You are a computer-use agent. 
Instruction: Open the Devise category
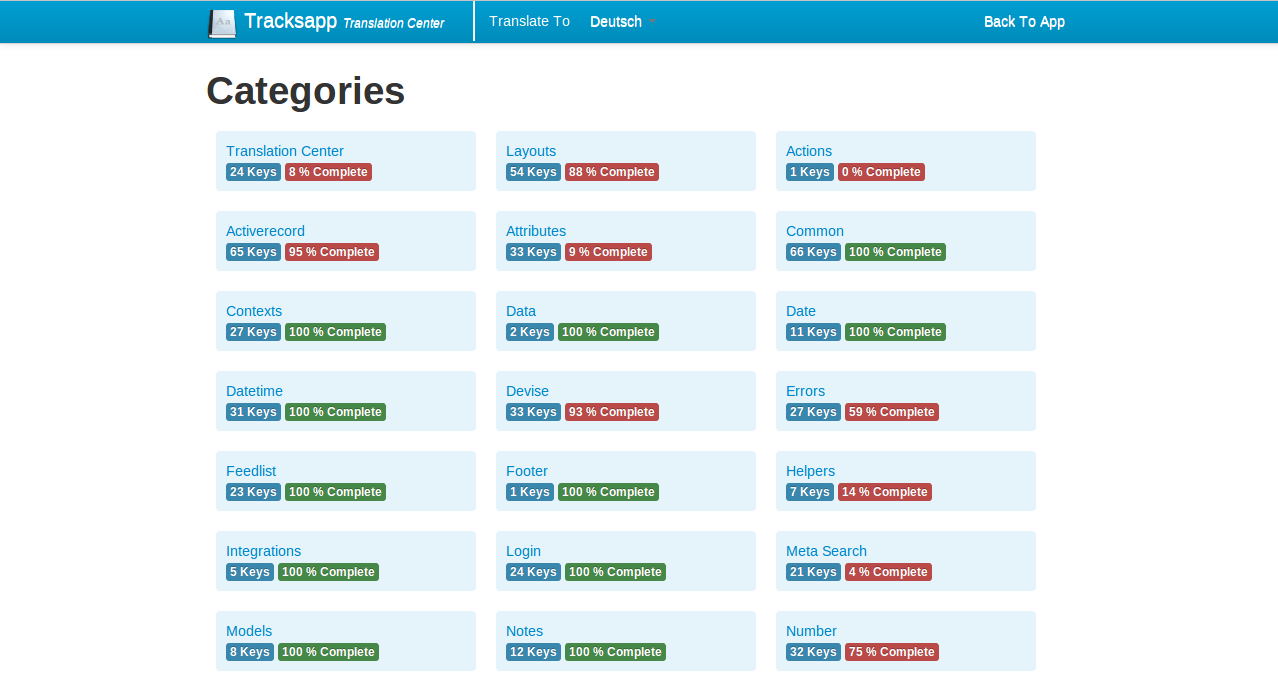click(x=527, y=391)
